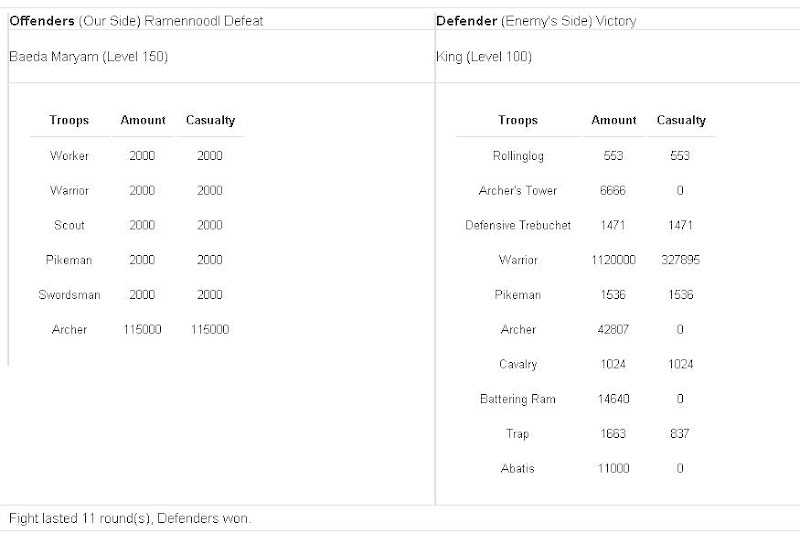This screenshot has width=800, height=533.
Task: Select the Cavalry troop label
Action: pyautogui.click(x=518, y=364)
